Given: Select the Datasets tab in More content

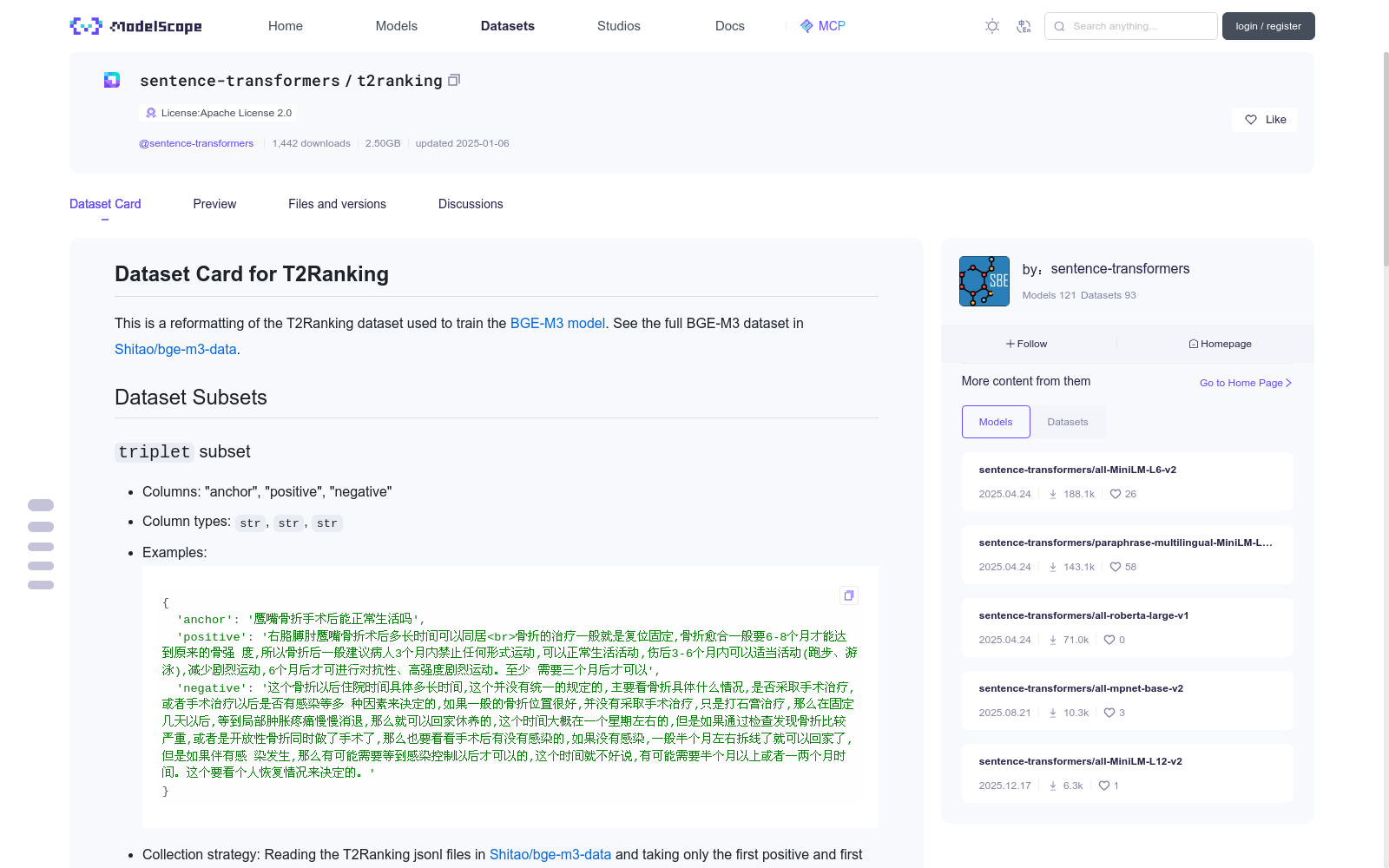Looking at the screenshot, I should [1068, 422].
